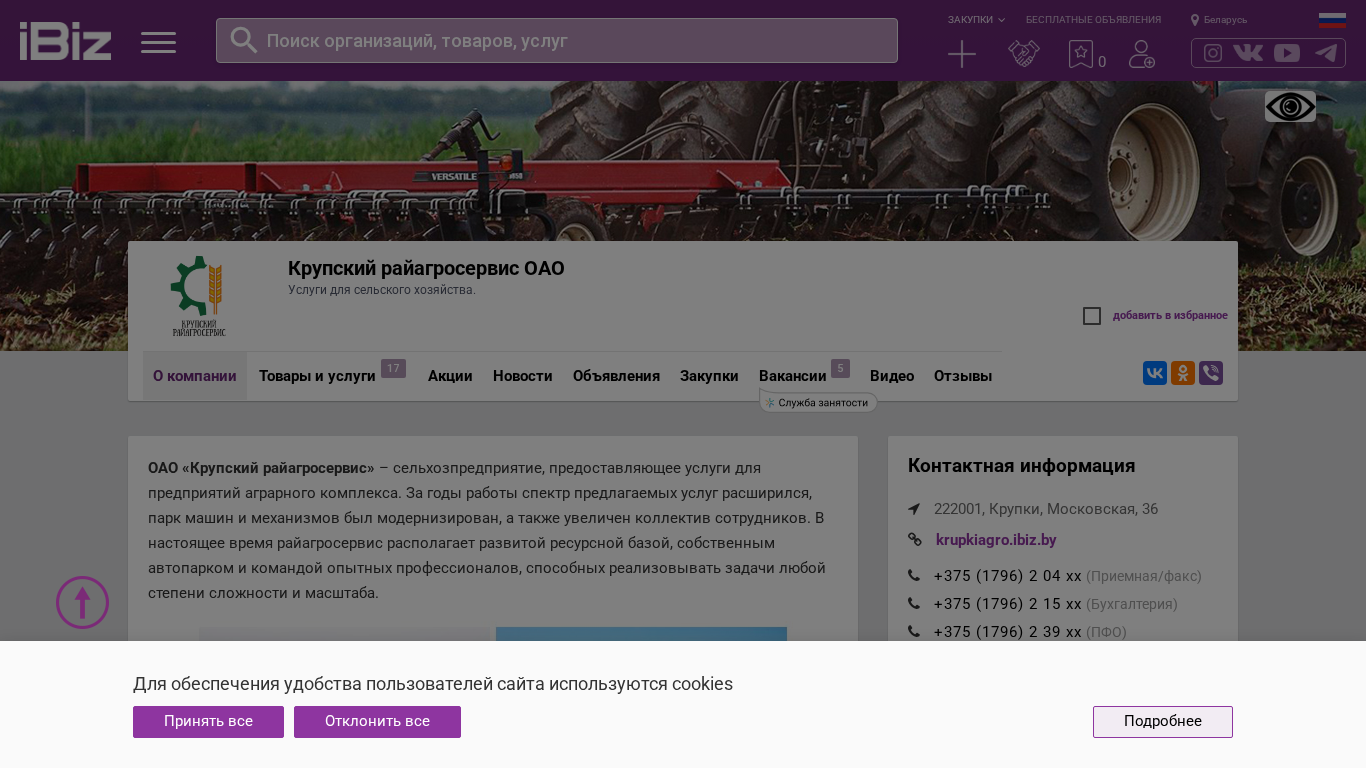
Task: Open the YouTube channel from header
Action: click(1287, 53)
